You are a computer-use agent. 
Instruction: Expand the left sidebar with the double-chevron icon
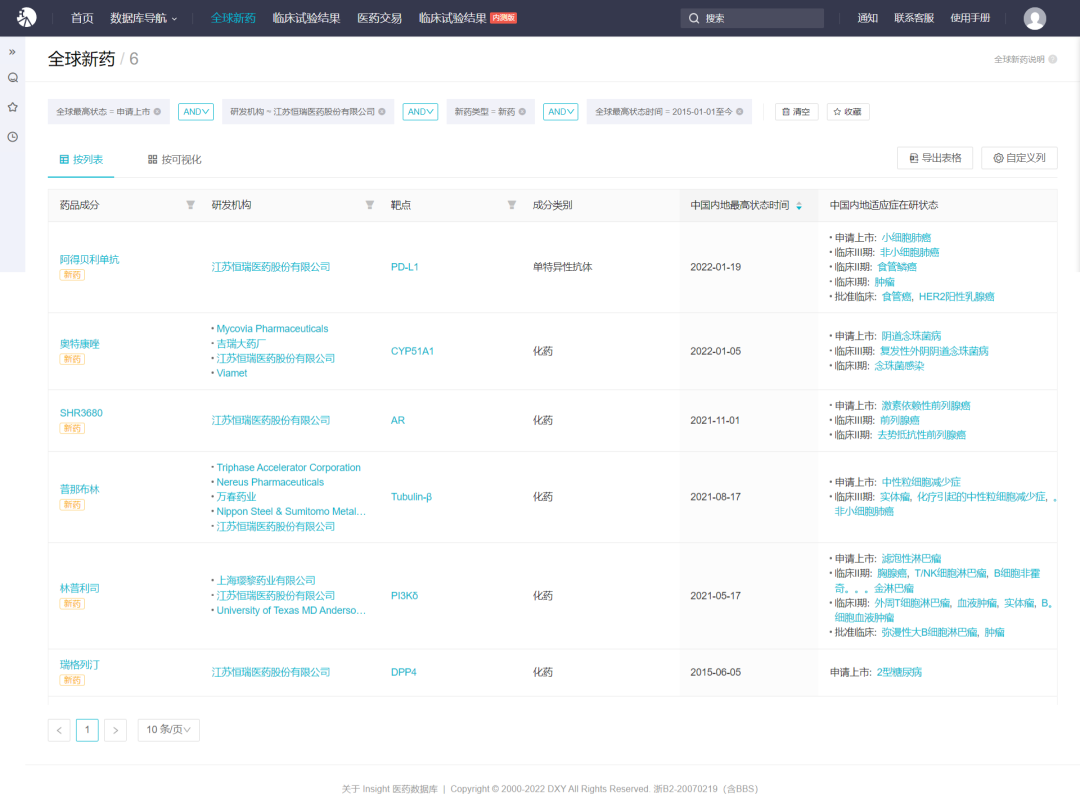12,52
